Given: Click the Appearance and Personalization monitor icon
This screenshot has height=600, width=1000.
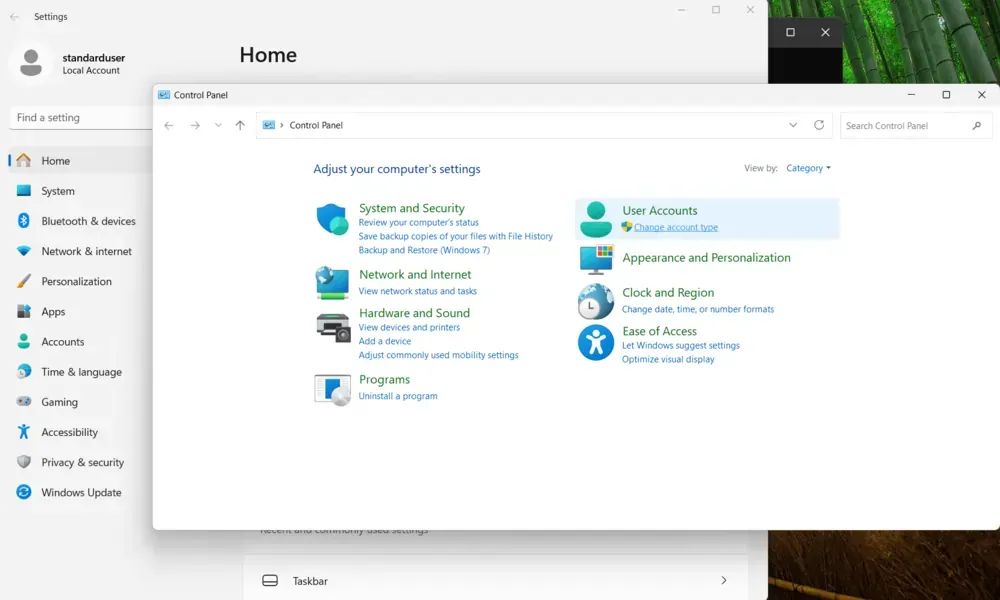Looking at the screenshot, I should (596, 260).
